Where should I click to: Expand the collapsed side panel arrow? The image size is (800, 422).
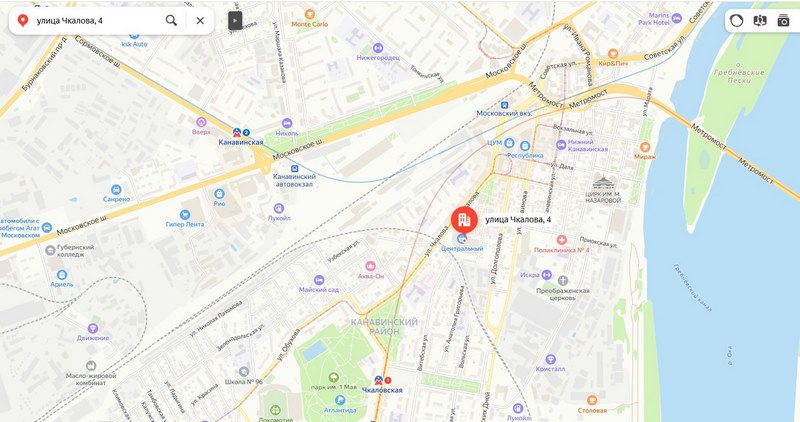(x=235, y=20)
